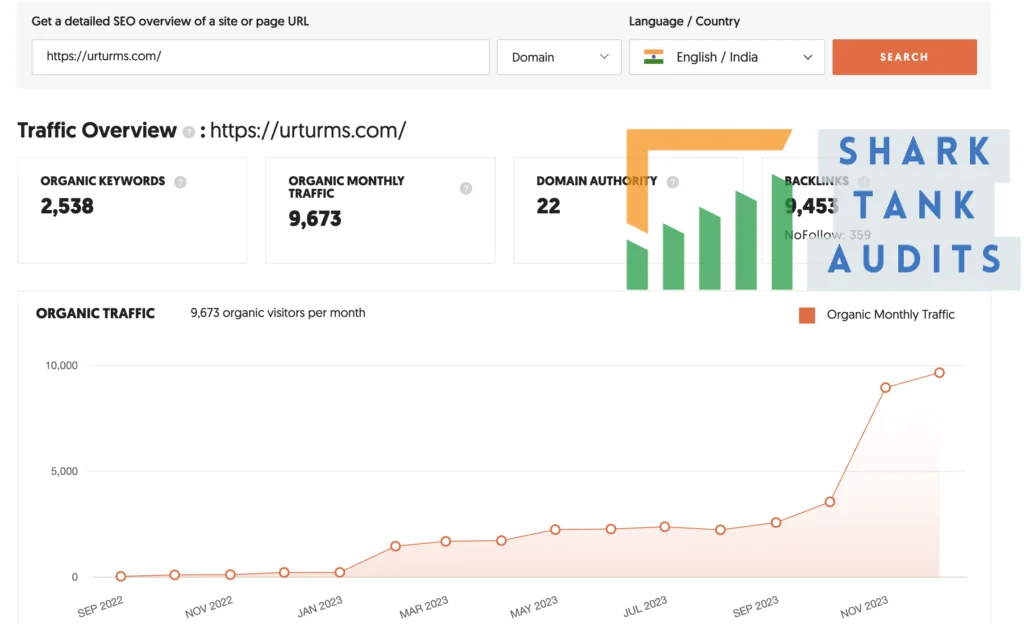
Task: Click the help icon next to Organic Monthly Traffic
Action: pyautogui.click(x=466, y=188)
